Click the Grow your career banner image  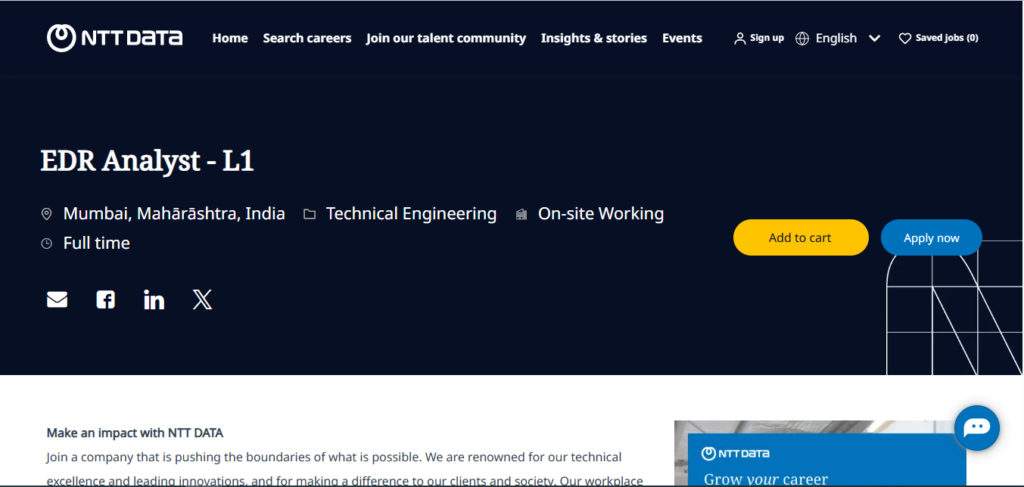[820, 453]
